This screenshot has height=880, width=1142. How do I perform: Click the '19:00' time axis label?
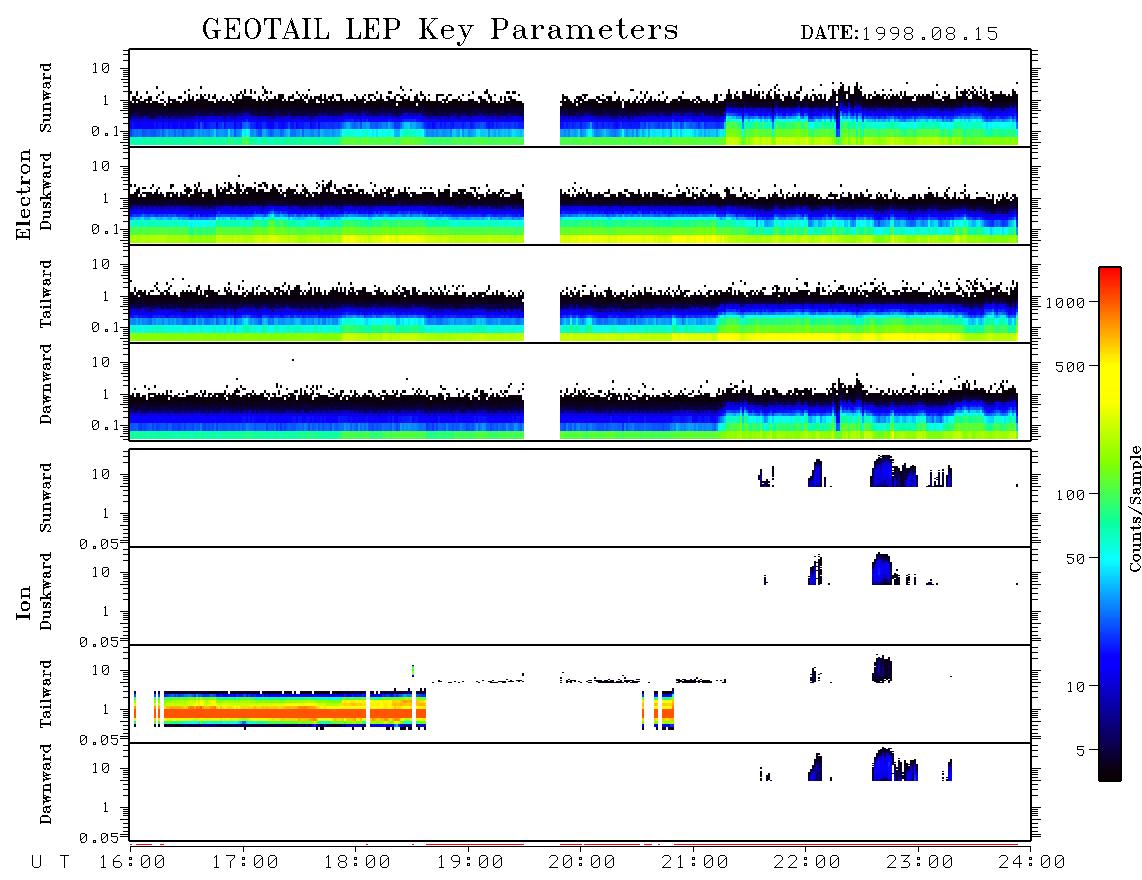pos(470,862)
